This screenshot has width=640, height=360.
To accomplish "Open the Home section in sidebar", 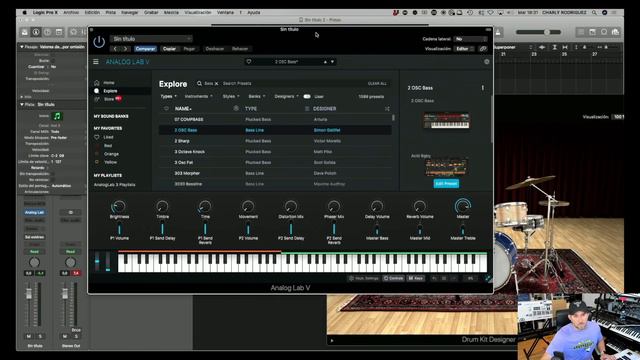I will click(109, 83).
